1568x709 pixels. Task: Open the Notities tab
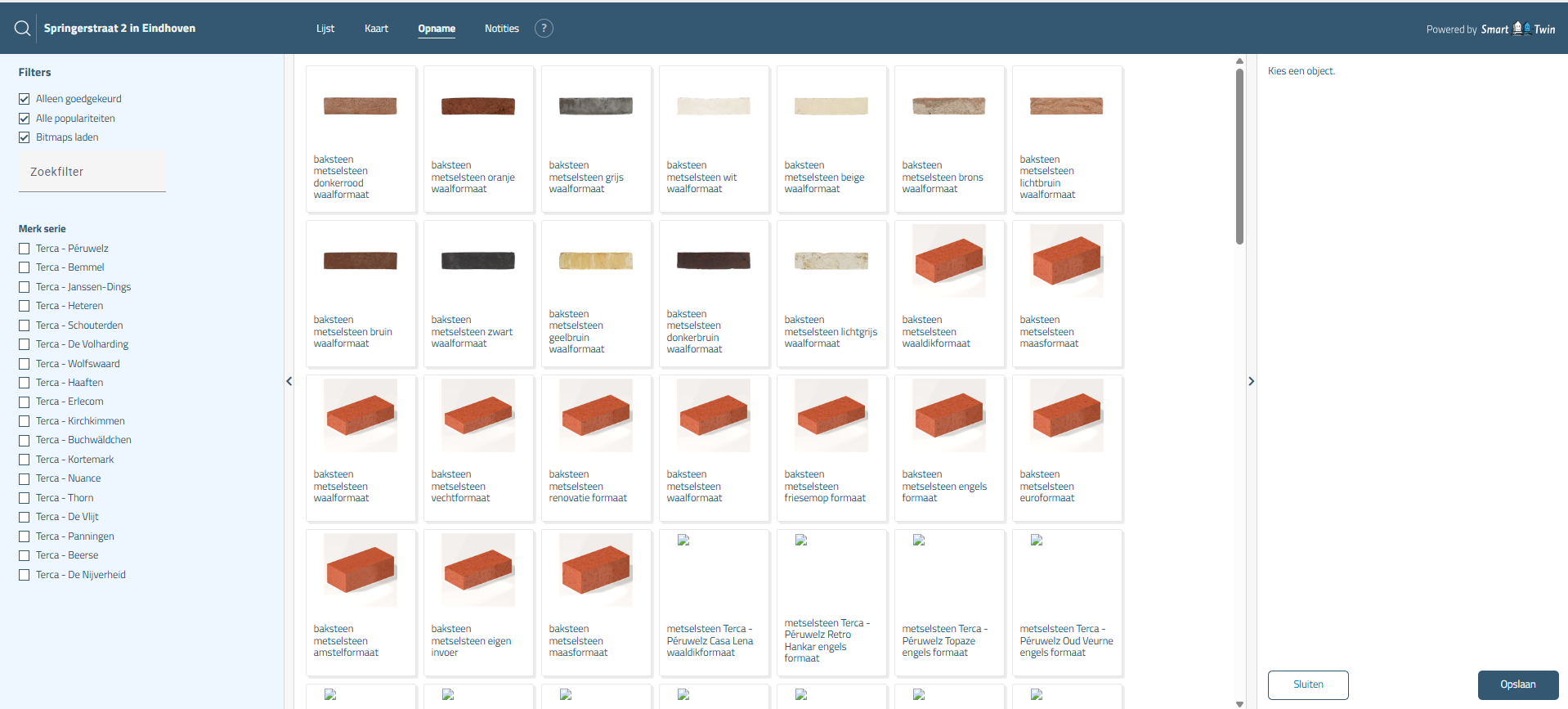pos(501,29)
